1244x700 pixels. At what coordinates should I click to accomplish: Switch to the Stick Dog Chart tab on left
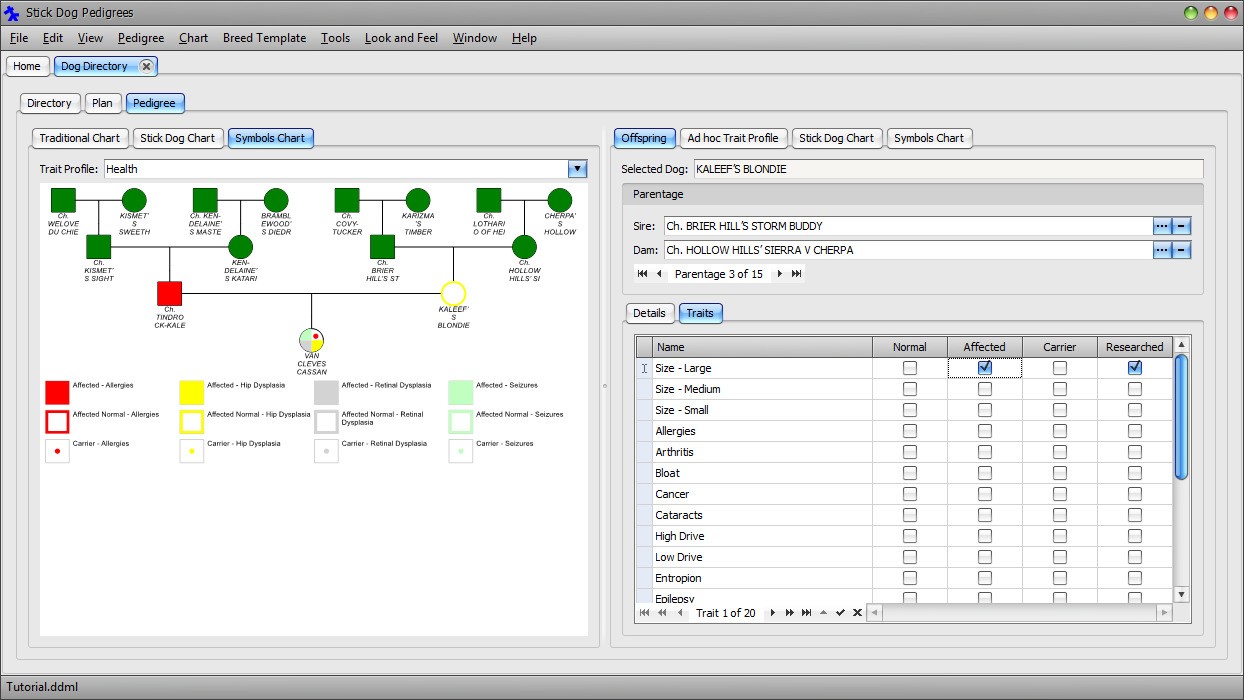pos(177,138)
